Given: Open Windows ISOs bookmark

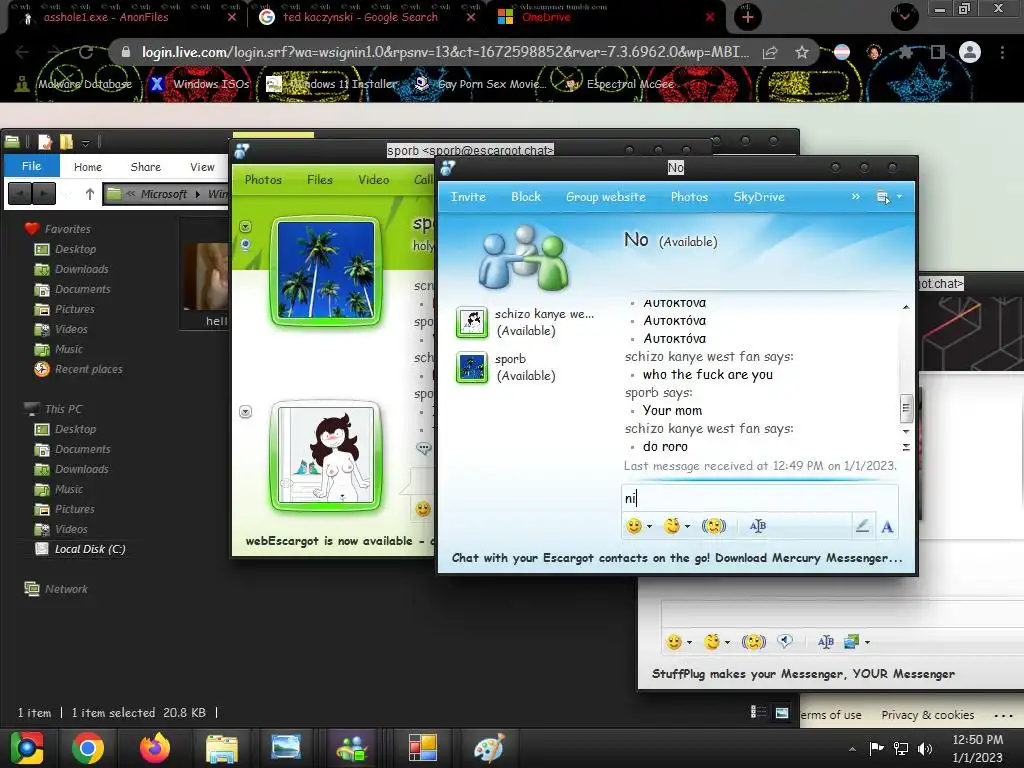Looking at the screenshot, I should pyautogui.click(x=200, y=84).
